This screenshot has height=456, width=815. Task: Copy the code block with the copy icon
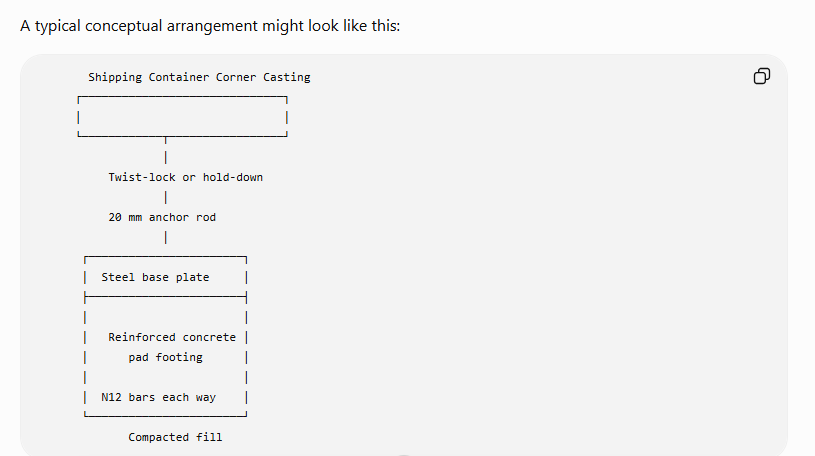coord(761,76)
